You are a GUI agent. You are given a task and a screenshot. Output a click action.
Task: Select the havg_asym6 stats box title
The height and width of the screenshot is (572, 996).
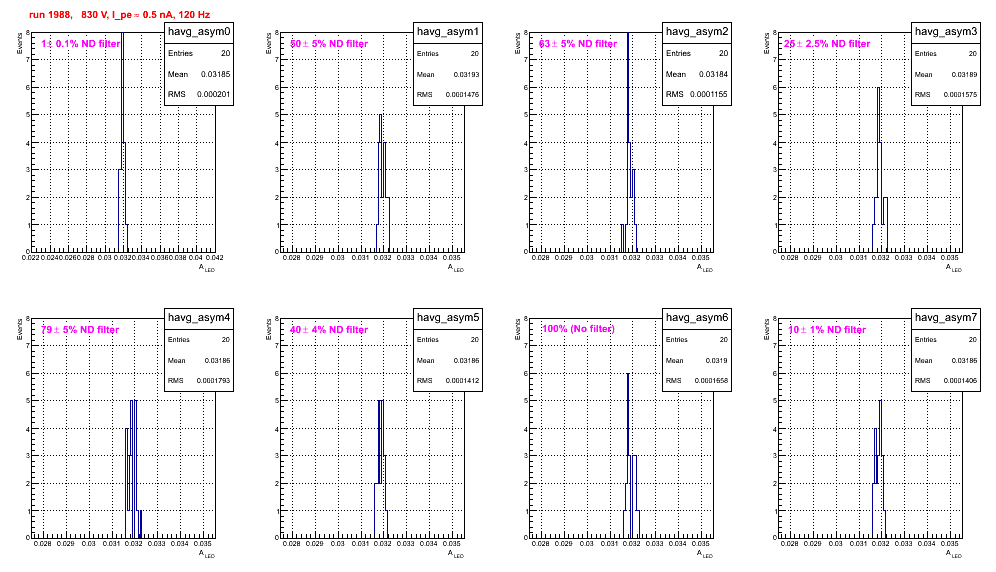tap(697, 318)
